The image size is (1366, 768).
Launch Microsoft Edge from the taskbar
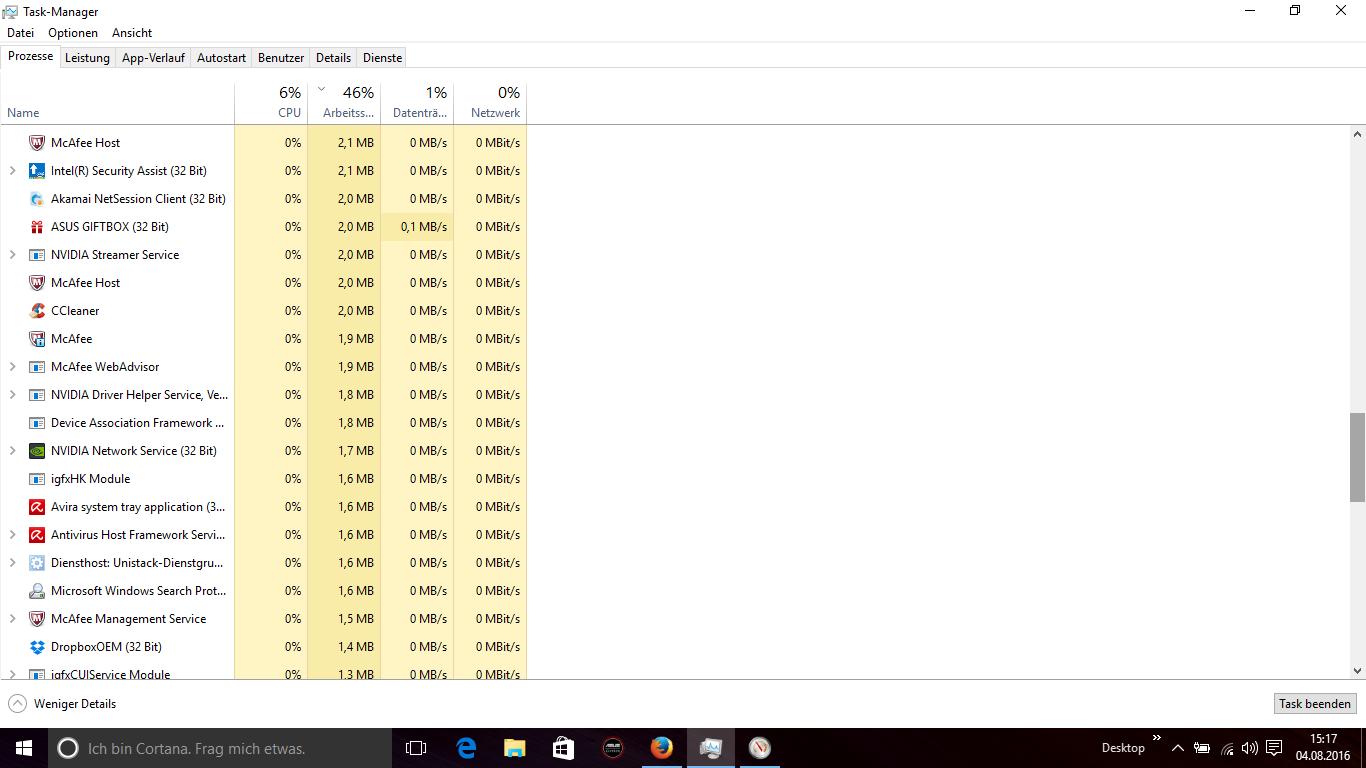click(x=466, y=748)
